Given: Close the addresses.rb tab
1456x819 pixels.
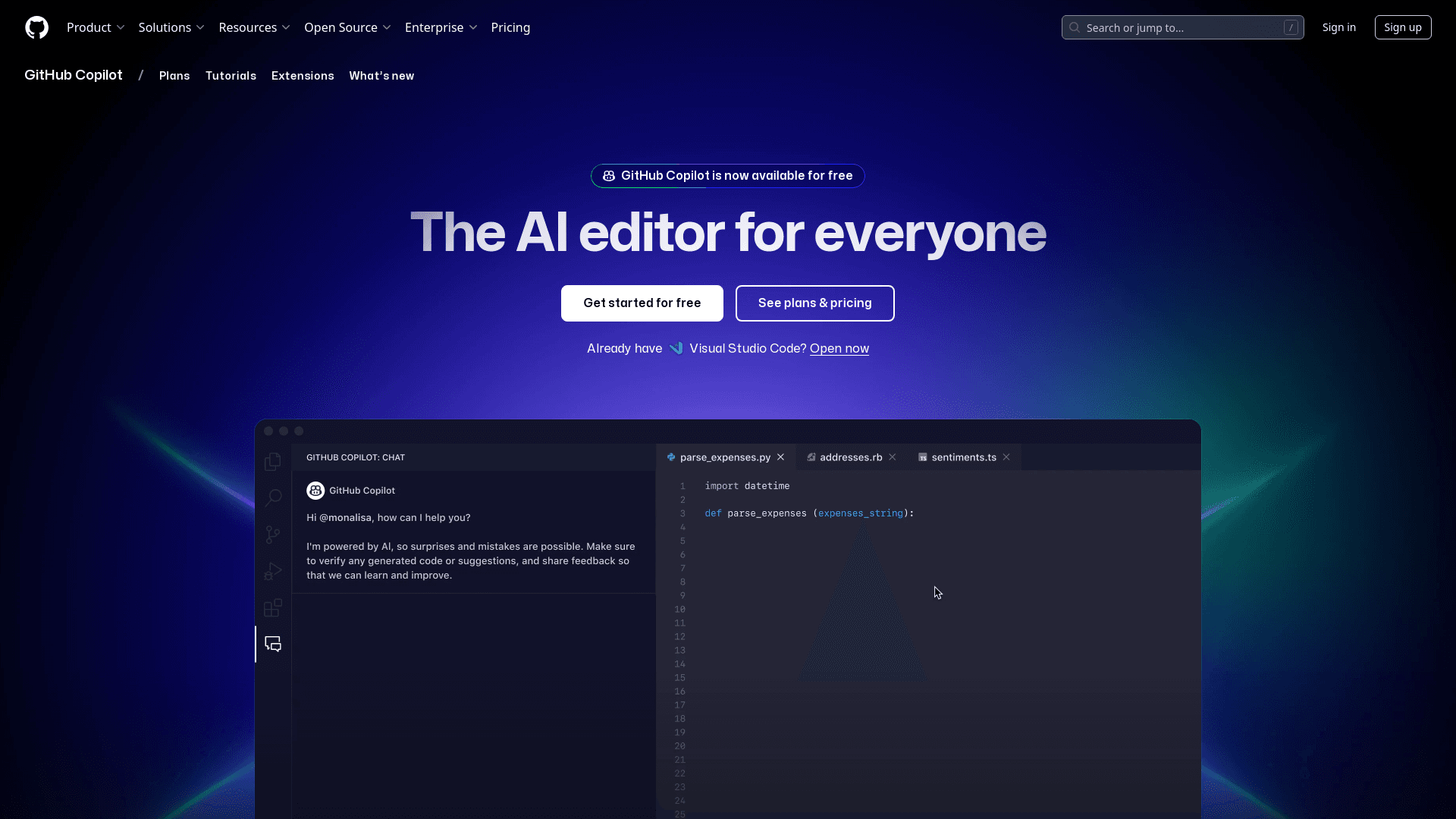Looking at the screenshot, I should pyautogui.click(x=893, y=457).
